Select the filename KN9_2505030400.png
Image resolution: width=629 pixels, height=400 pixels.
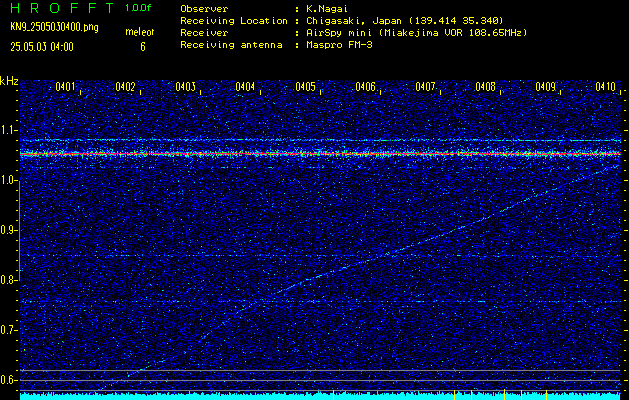[x=54, y=27]
